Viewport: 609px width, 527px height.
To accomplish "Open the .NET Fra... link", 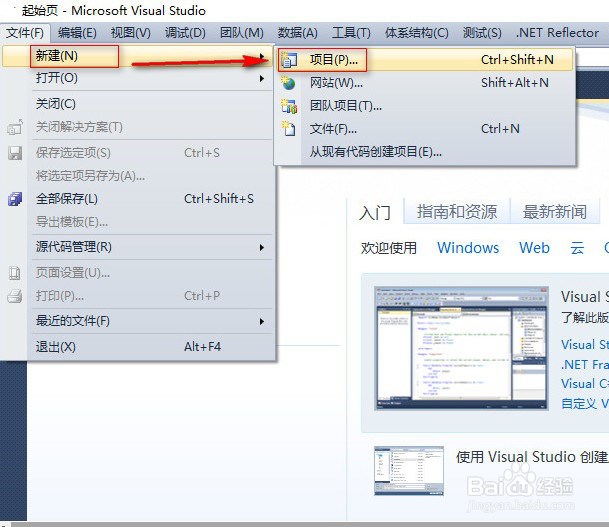I will click(585, 365).
